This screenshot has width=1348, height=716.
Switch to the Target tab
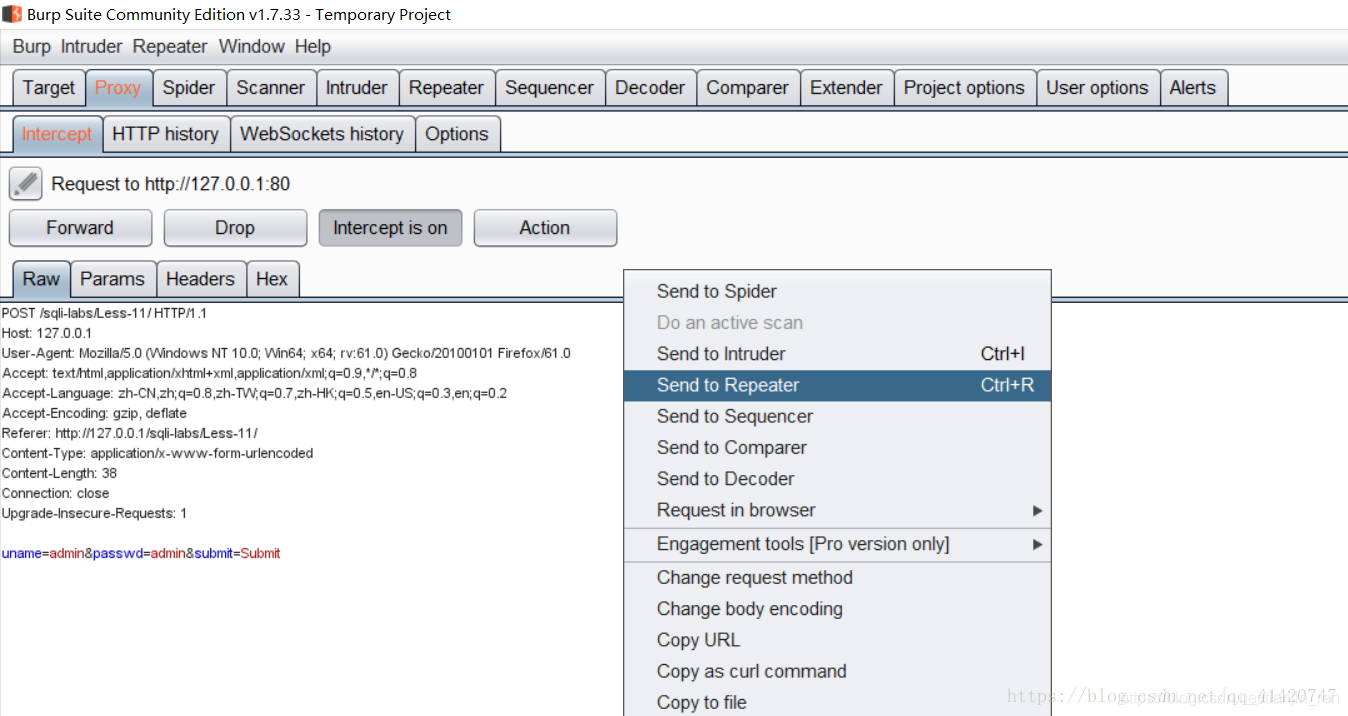coord(49,88)
